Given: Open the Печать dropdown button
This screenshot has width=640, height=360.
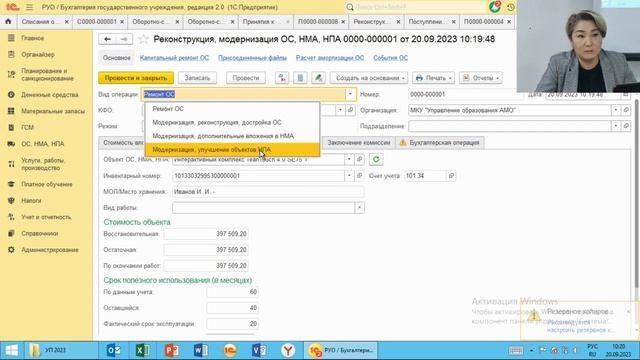Looking at the screenshot, I should [433, 78].
